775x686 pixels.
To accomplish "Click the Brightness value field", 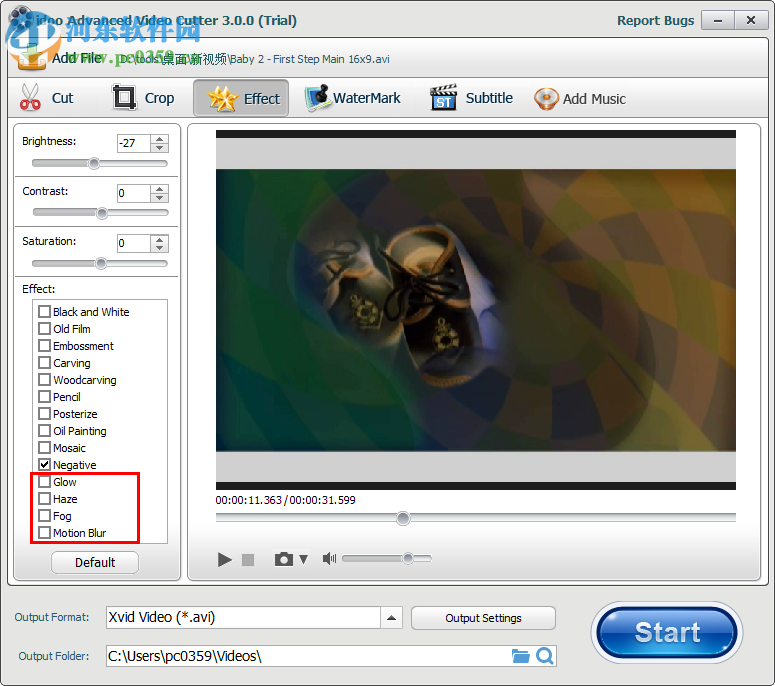I will click(x=133, y=143).
